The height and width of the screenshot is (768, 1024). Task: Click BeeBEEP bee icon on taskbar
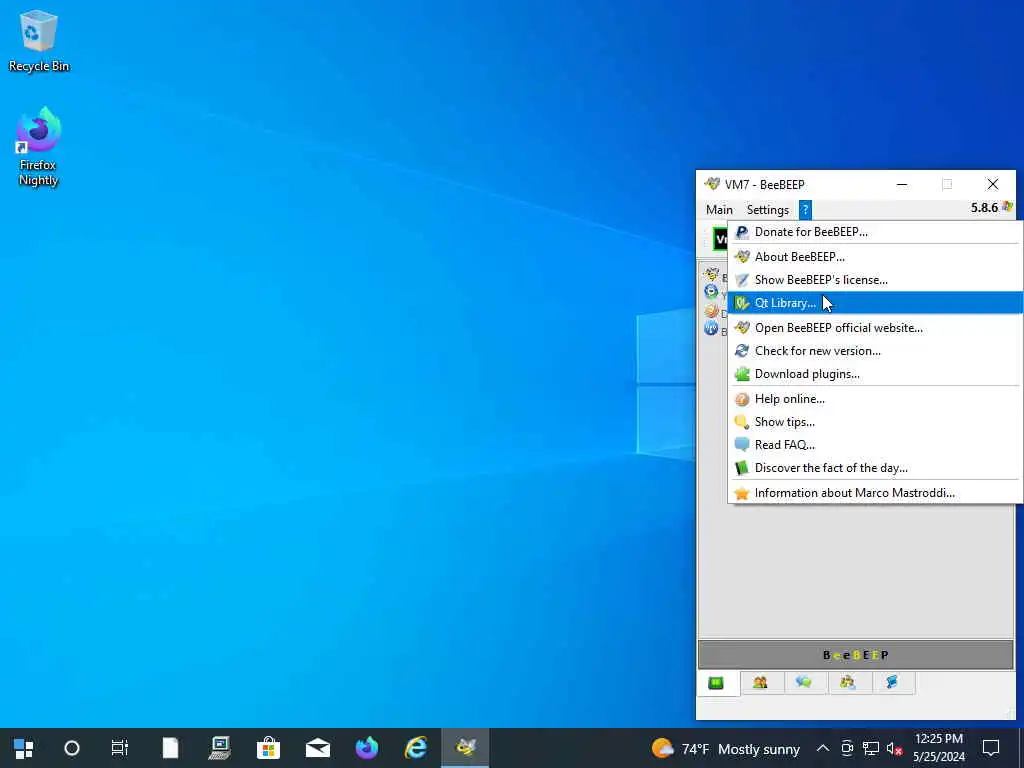coord(465,748)
